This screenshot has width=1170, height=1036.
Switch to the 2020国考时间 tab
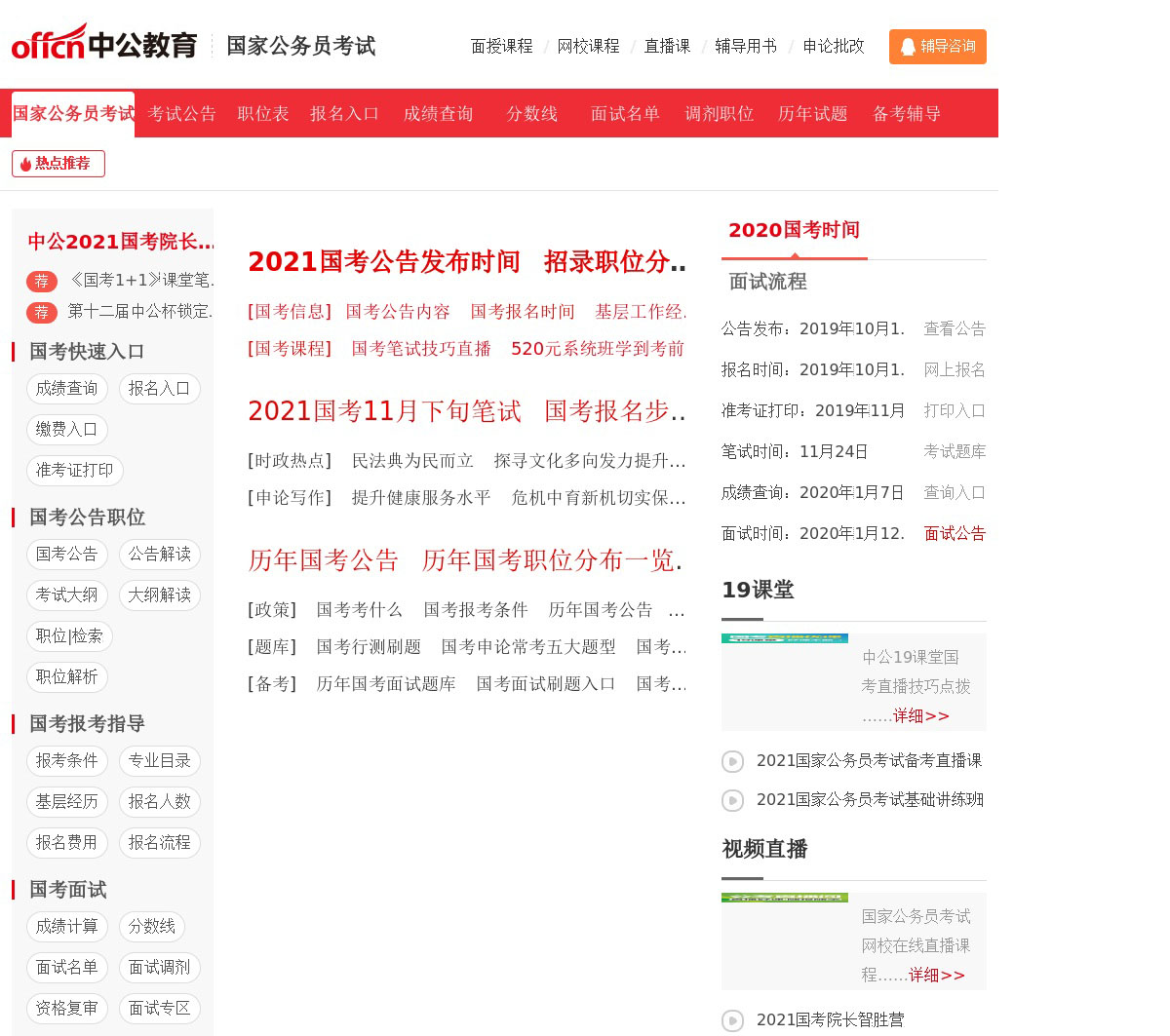click(x=794, y=231)
